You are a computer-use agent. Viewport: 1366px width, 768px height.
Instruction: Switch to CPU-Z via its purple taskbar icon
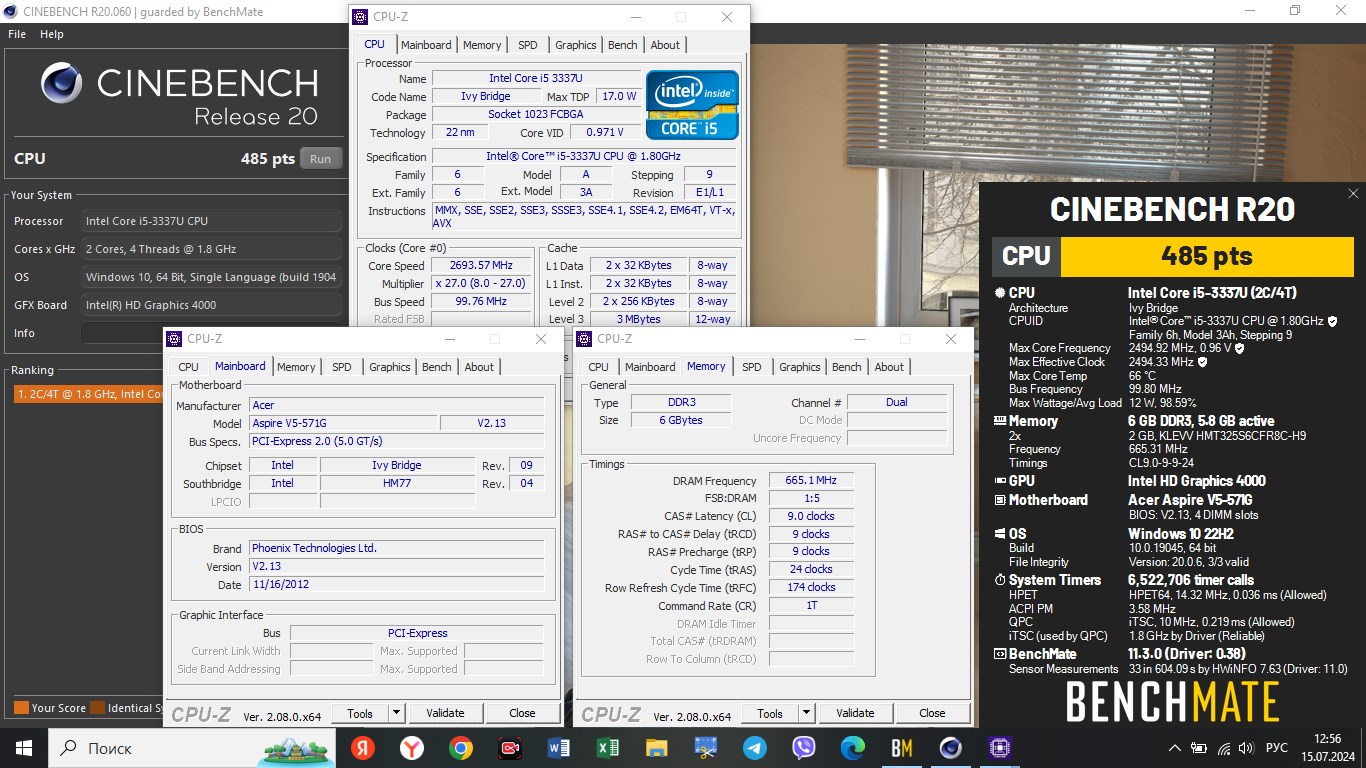click(x=998, y=747)
